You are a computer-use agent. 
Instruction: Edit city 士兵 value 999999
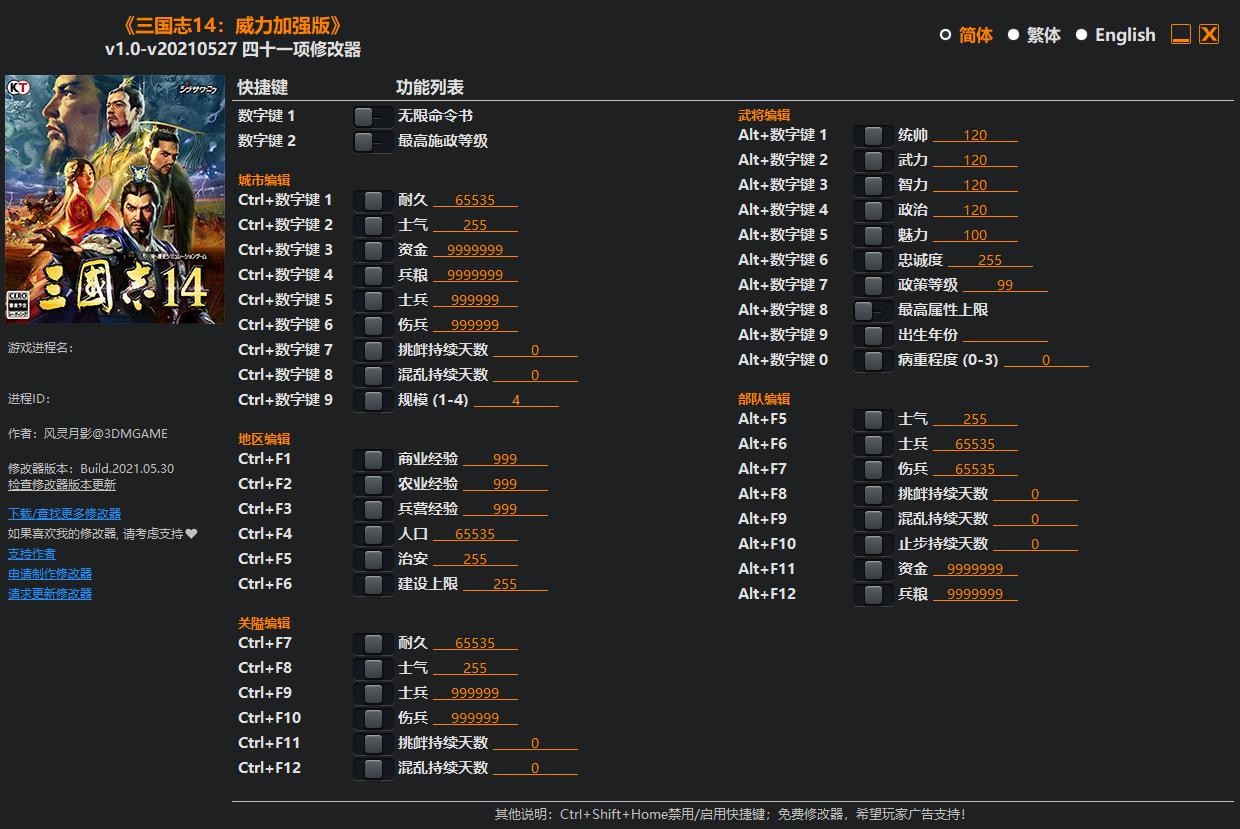click(475, 300)
